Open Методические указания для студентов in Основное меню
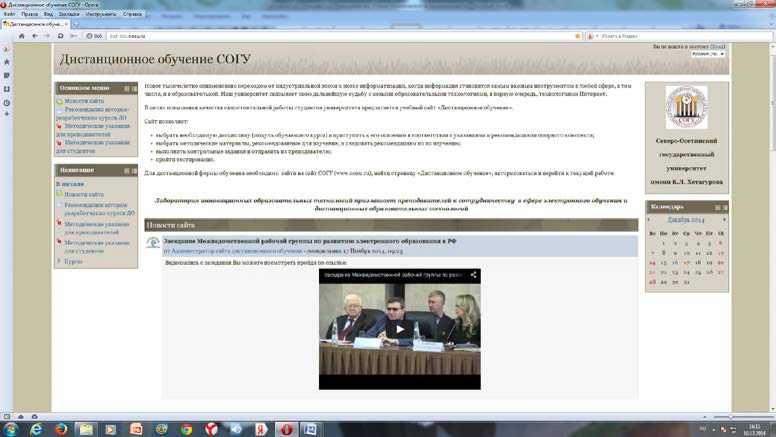The width and height of the screenshot is (776, 437). coord(93,146)
